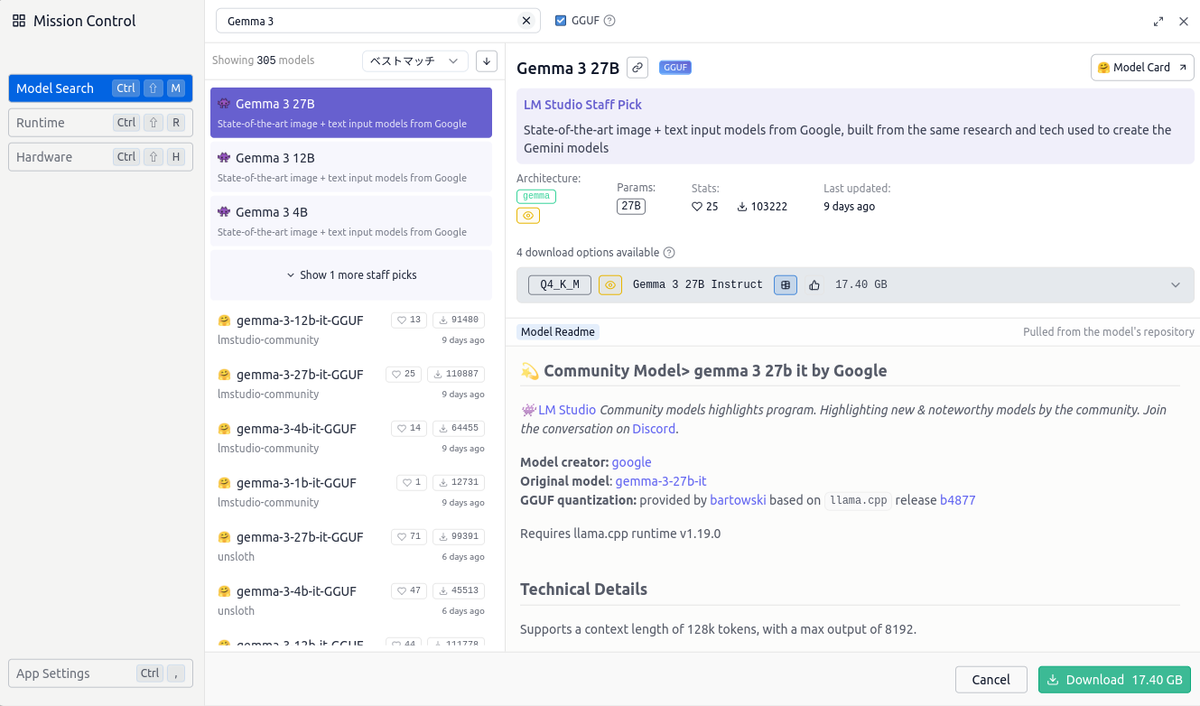Select the Model Readme tab
Image resolution: width=1200 pixels, height=706 pixels.
pos(558,332)
